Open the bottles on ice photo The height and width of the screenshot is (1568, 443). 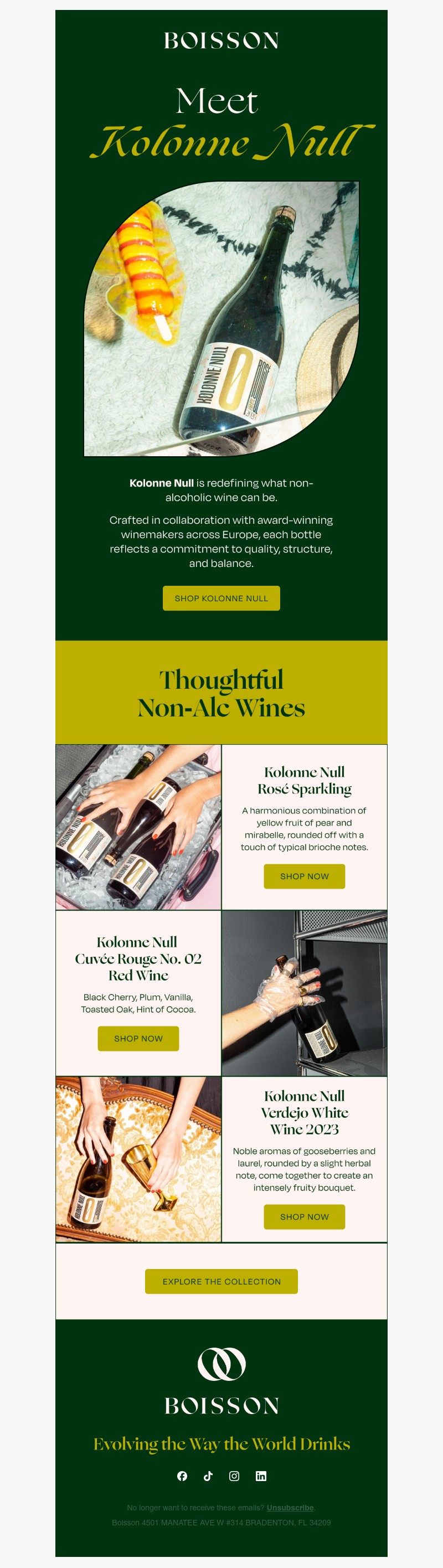(x=138, y=827)
